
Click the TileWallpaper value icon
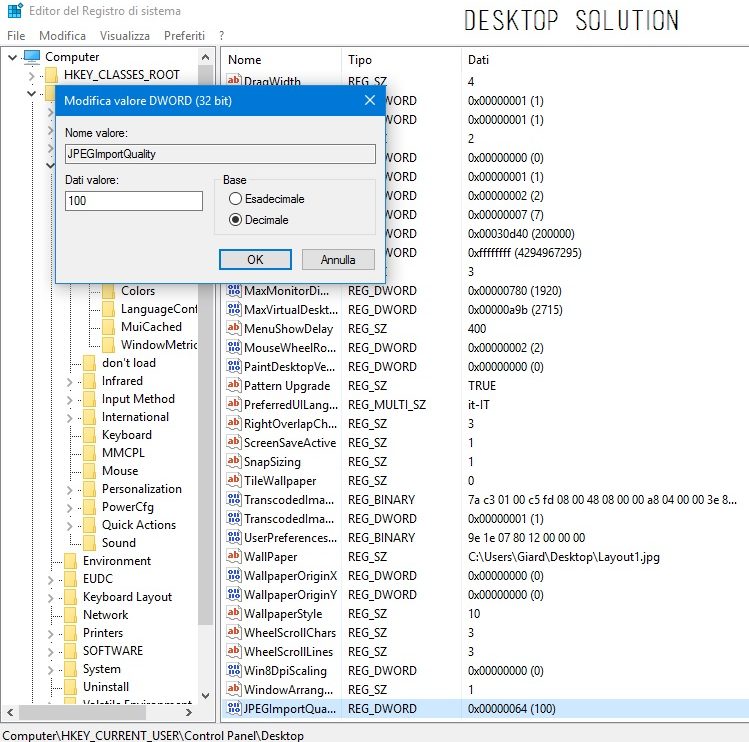(x=234, y=481)
